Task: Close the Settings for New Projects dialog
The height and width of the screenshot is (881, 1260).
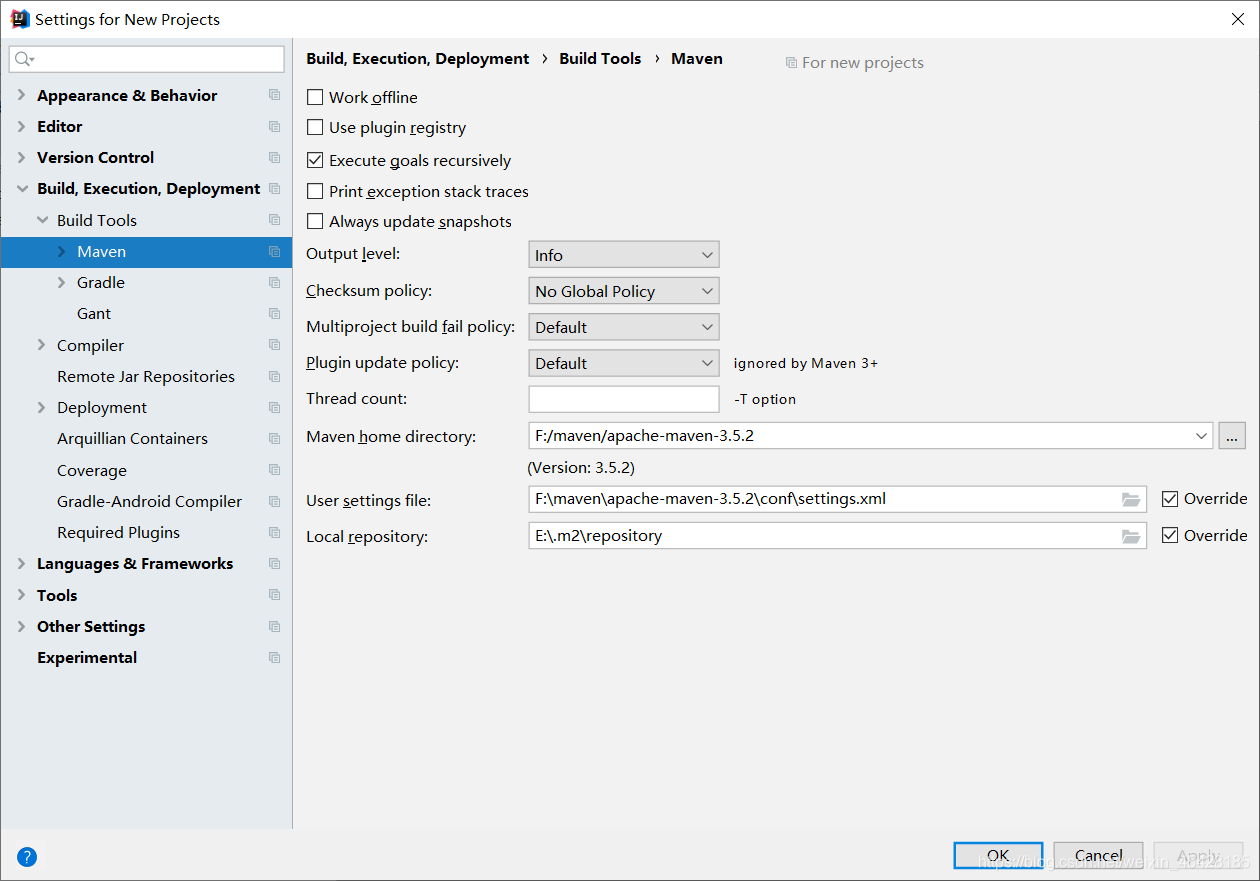Action: point(1237,19)
